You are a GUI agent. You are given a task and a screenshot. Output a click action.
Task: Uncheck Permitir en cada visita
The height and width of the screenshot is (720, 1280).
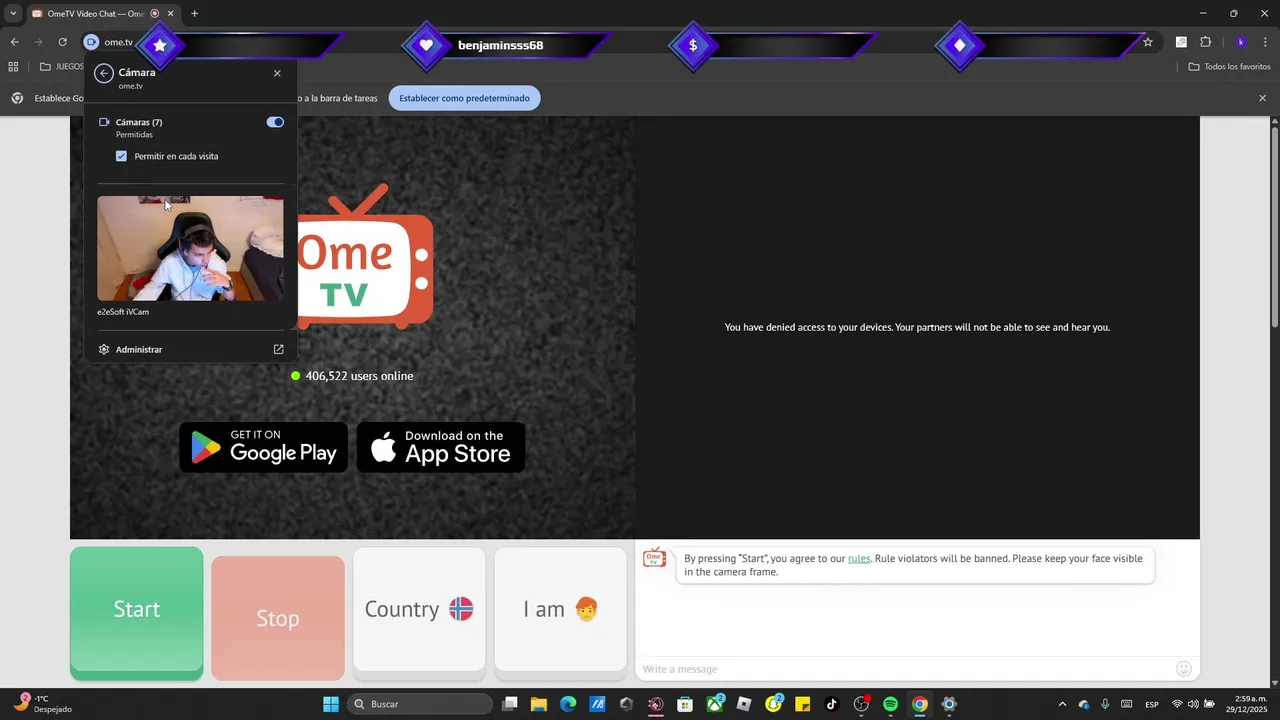coord(121,156)
